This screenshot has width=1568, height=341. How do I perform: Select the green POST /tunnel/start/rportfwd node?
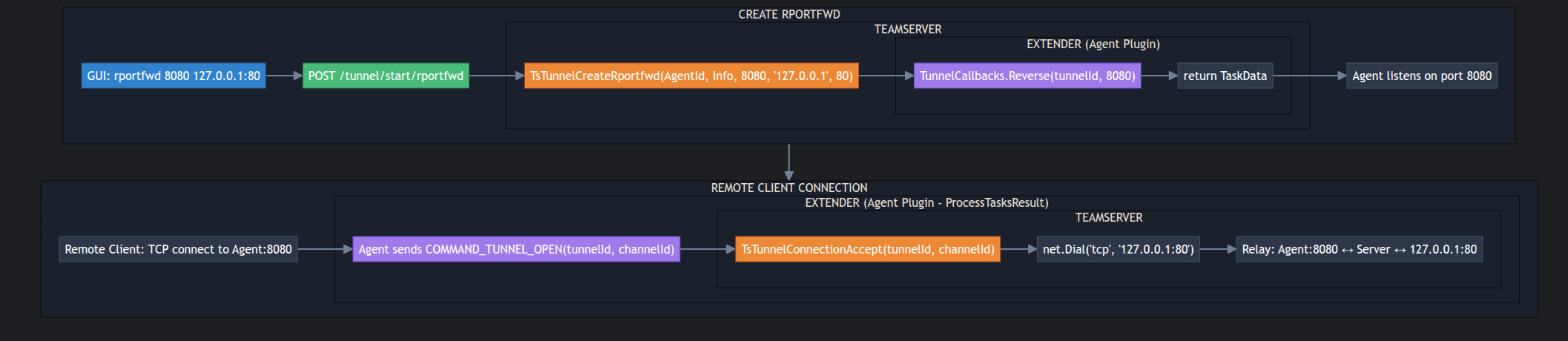(x=386, y=76)
